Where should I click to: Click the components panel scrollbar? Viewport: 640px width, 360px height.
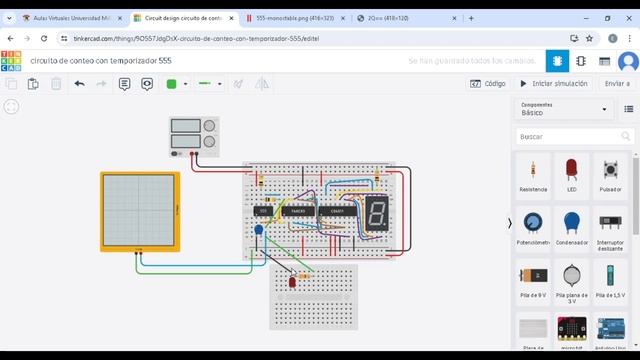coord(636,196)
